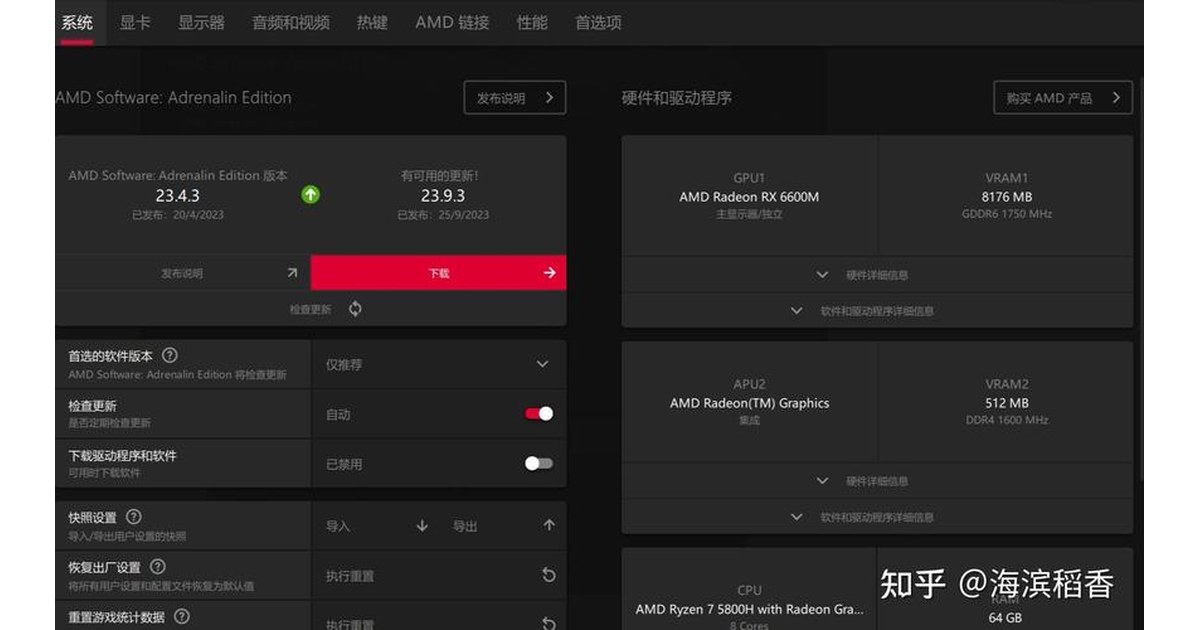Select the 音频和视频 tab
Screen dimensions: 1200x630
(291, 22)
